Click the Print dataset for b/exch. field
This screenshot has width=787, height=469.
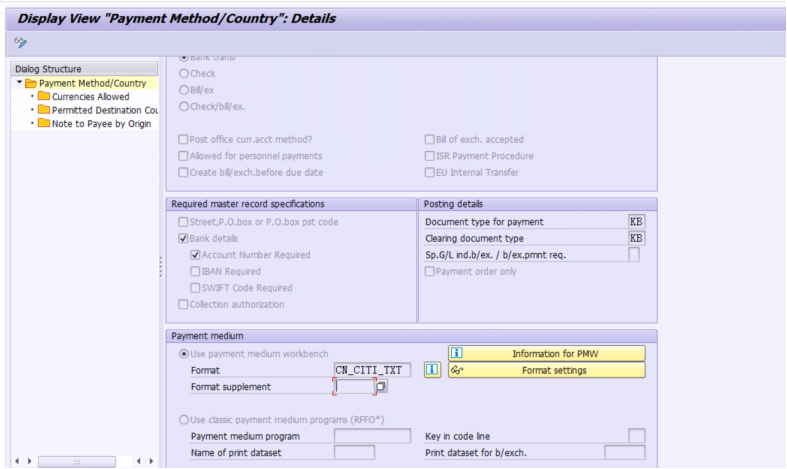pos(625,452)
